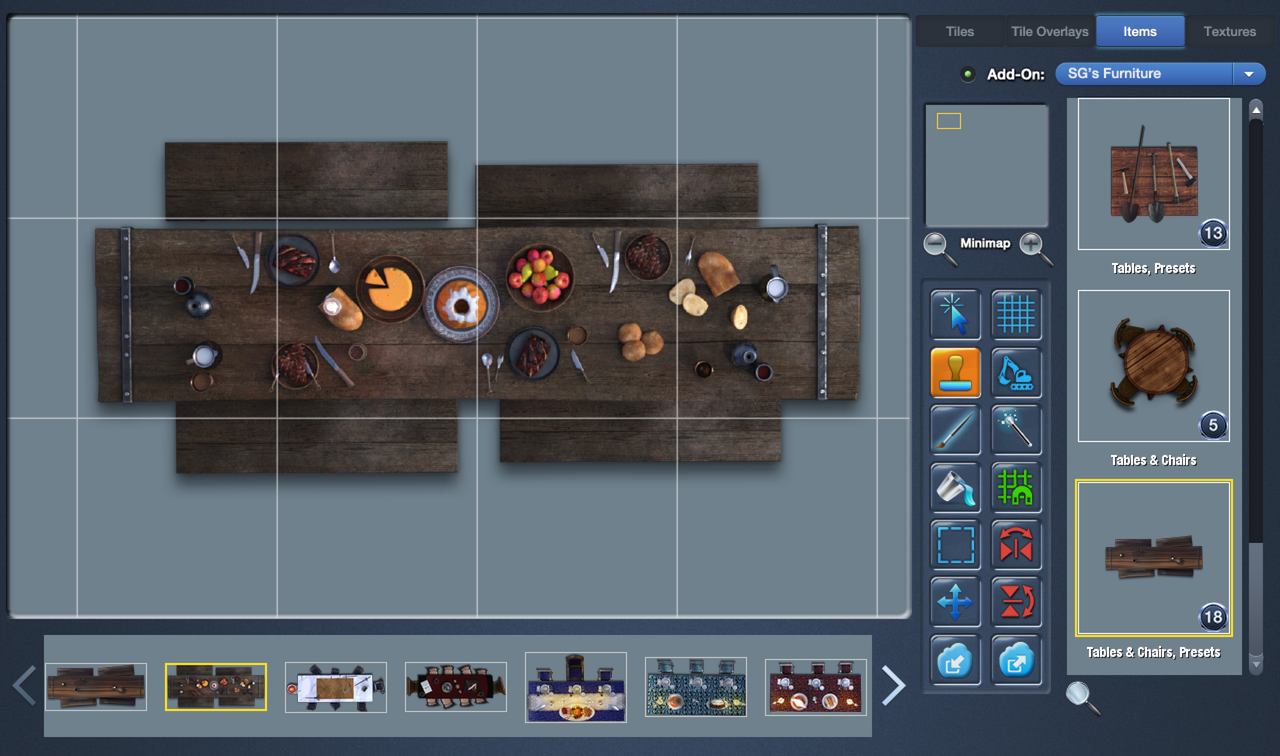Toggle the grid overlay tool
Image resolution: width=1280 pixels, height=756 pixels.
tap(1016, 315)
